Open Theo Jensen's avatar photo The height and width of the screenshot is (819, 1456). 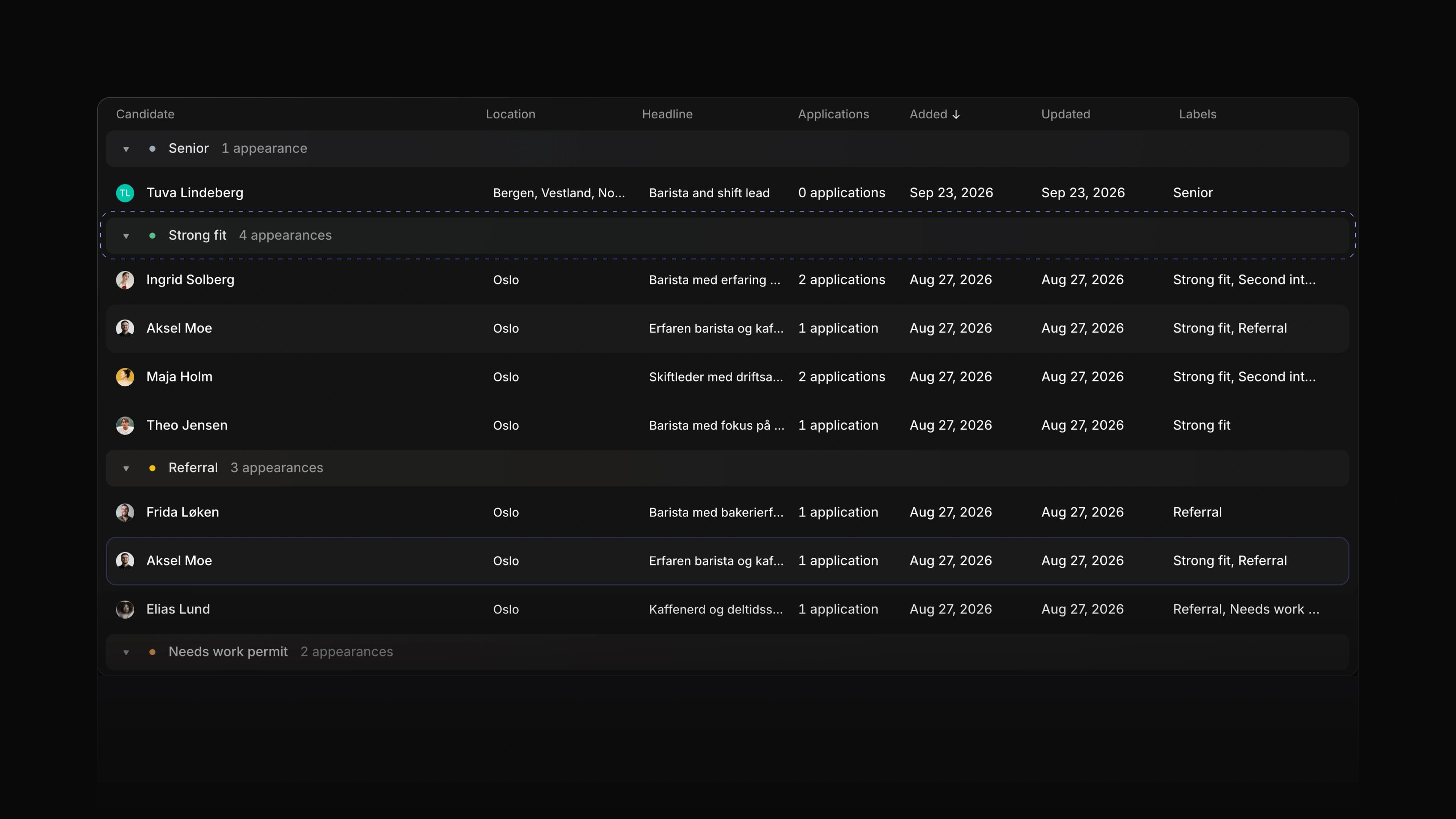[x=125, y=425]
